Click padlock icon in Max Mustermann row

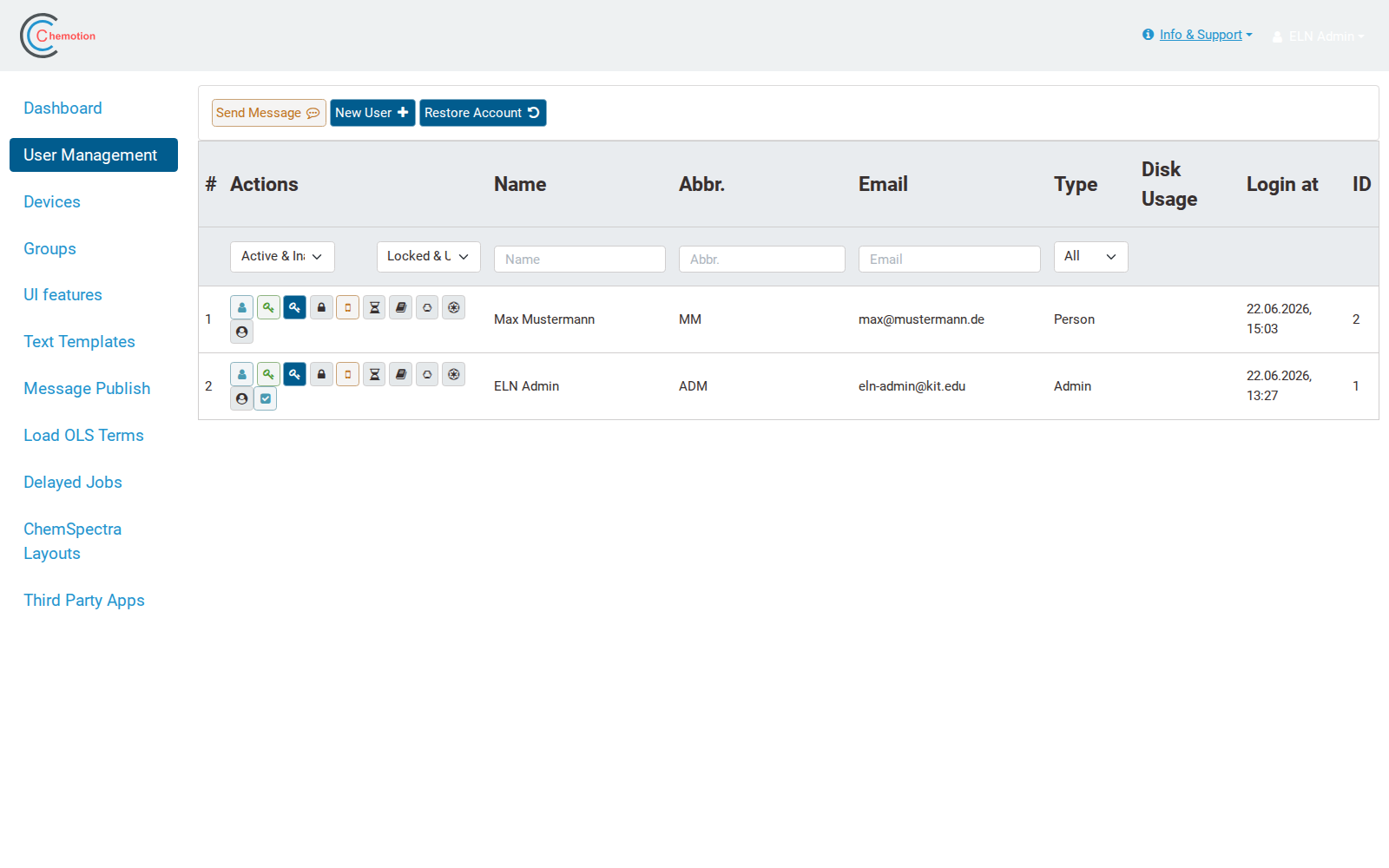point(321,307)
